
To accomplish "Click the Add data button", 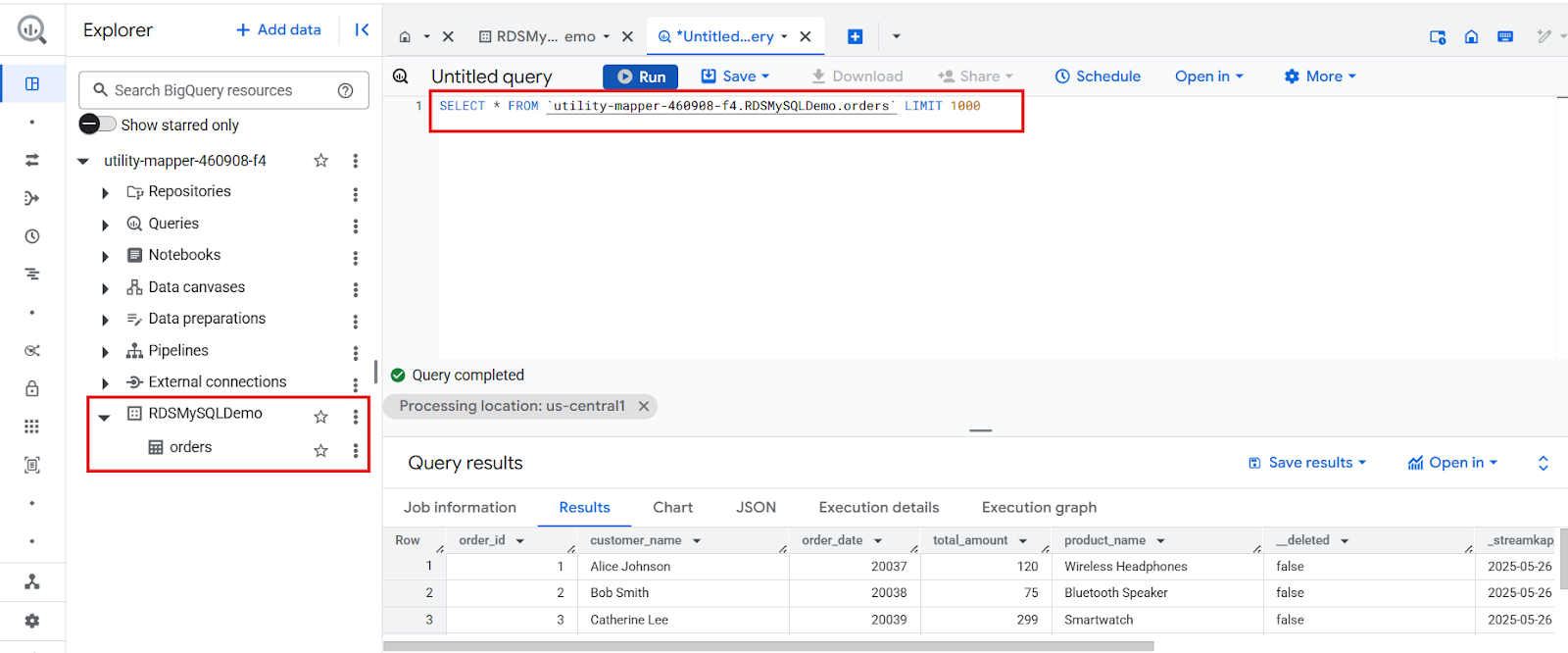I will [x=278, y=30].
